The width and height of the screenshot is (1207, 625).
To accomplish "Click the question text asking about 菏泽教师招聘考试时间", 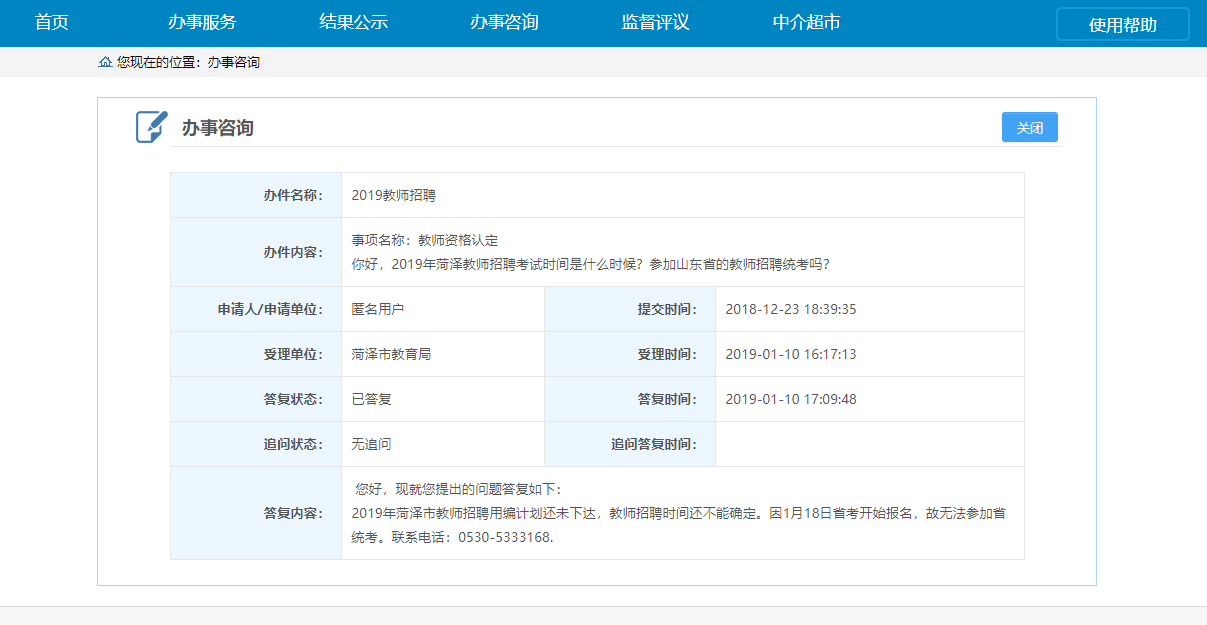I will pos(590,265).
